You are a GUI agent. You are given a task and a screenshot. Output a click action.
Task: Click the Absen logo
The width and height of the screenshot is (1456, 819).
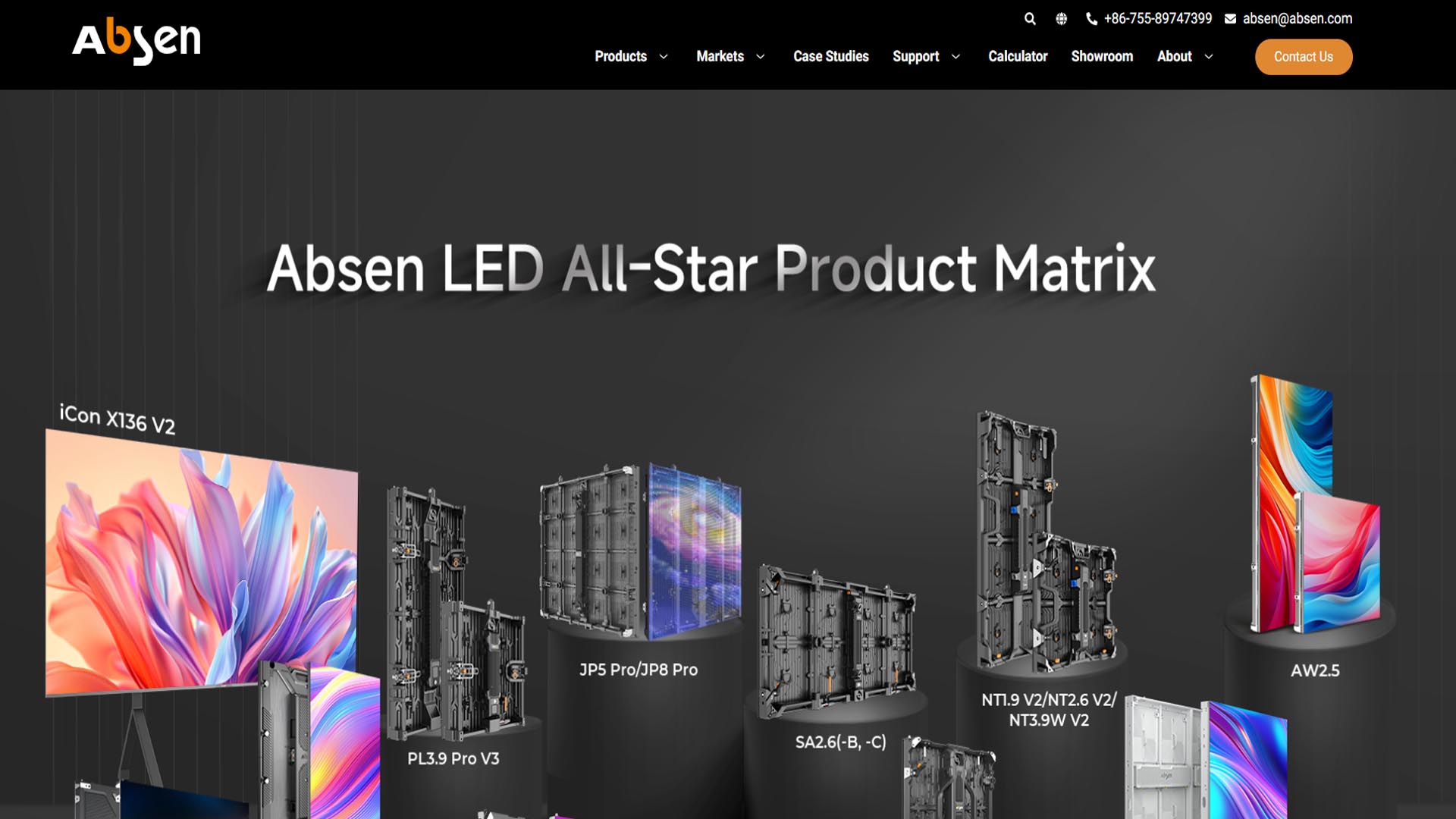[x=136, y=41]
